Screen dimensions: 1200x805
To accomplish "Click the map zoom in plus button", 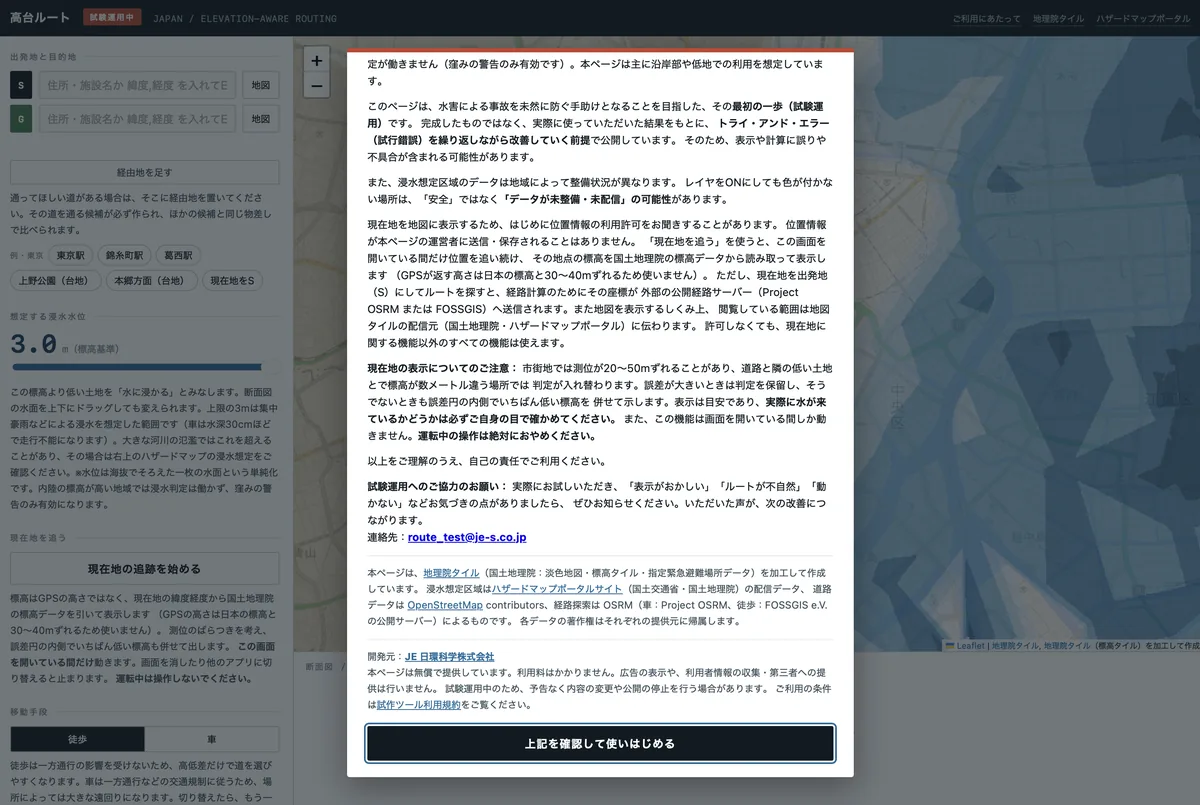I will coord(316,60).
